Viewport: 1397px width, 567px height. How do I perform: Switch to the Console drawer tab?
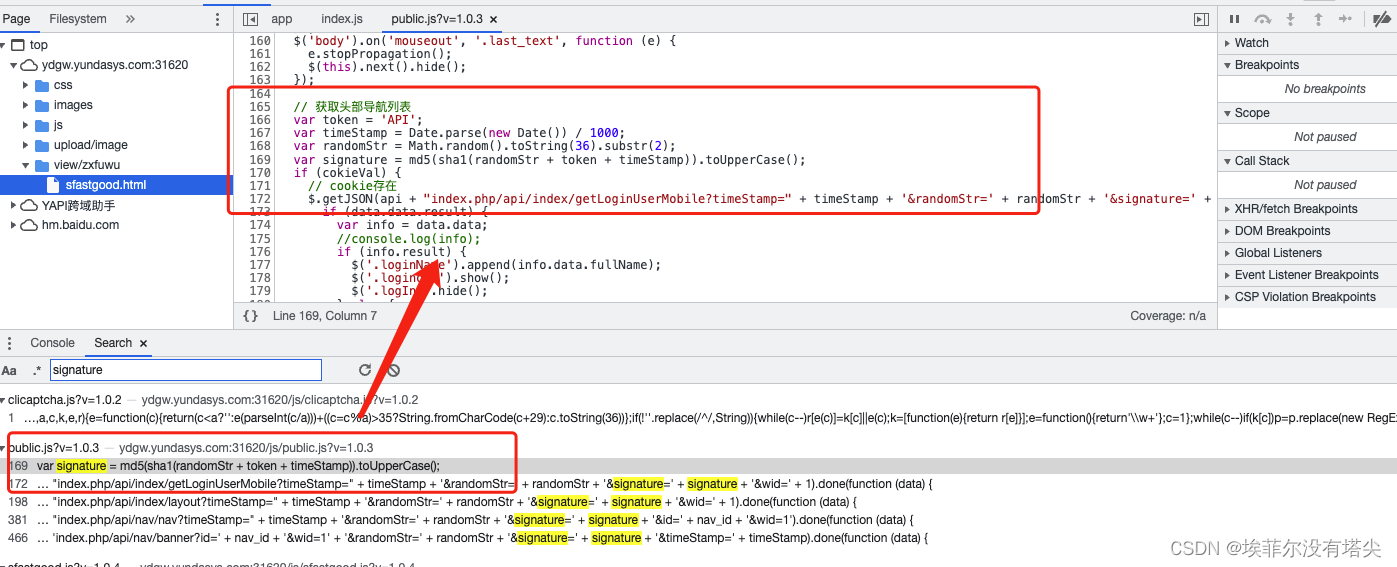point(53,343)
